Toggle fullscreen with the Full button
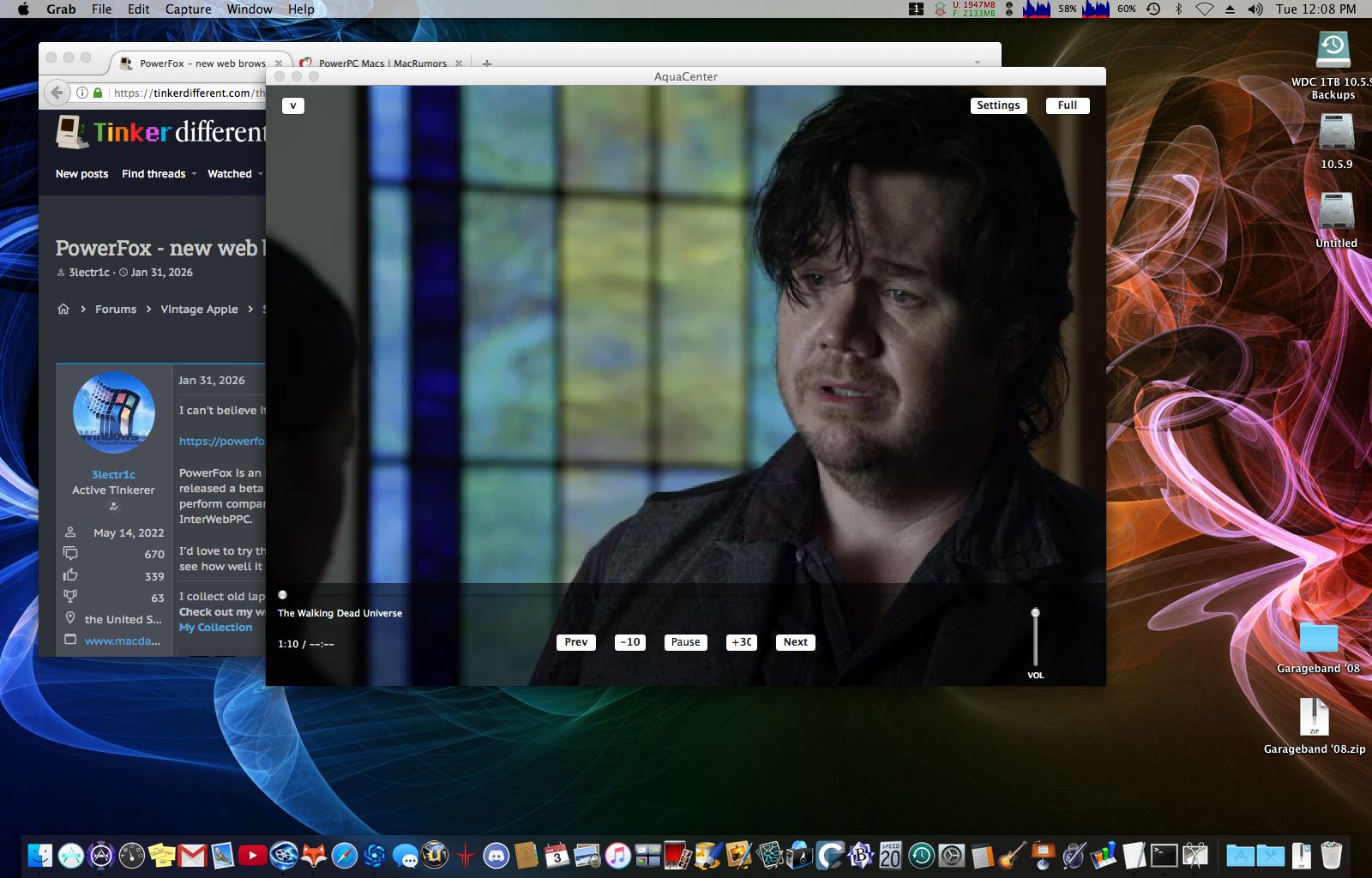 pos(1067,105)
